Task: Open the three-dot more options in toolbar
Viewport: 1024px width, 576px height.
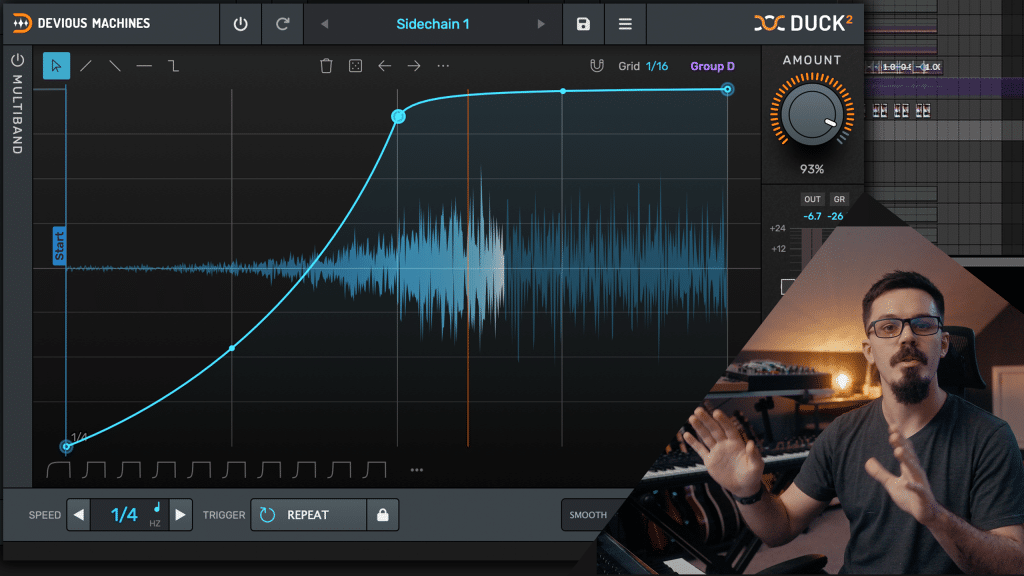Action: click(x=443, y=66)
